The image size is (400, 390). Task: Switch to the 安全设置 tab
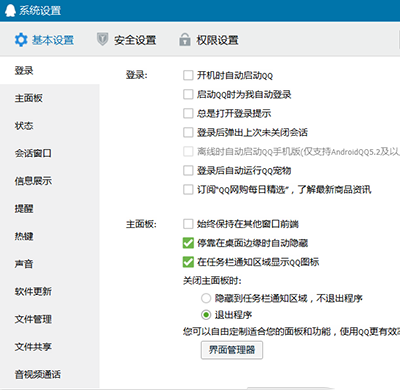tap(126, 40)
